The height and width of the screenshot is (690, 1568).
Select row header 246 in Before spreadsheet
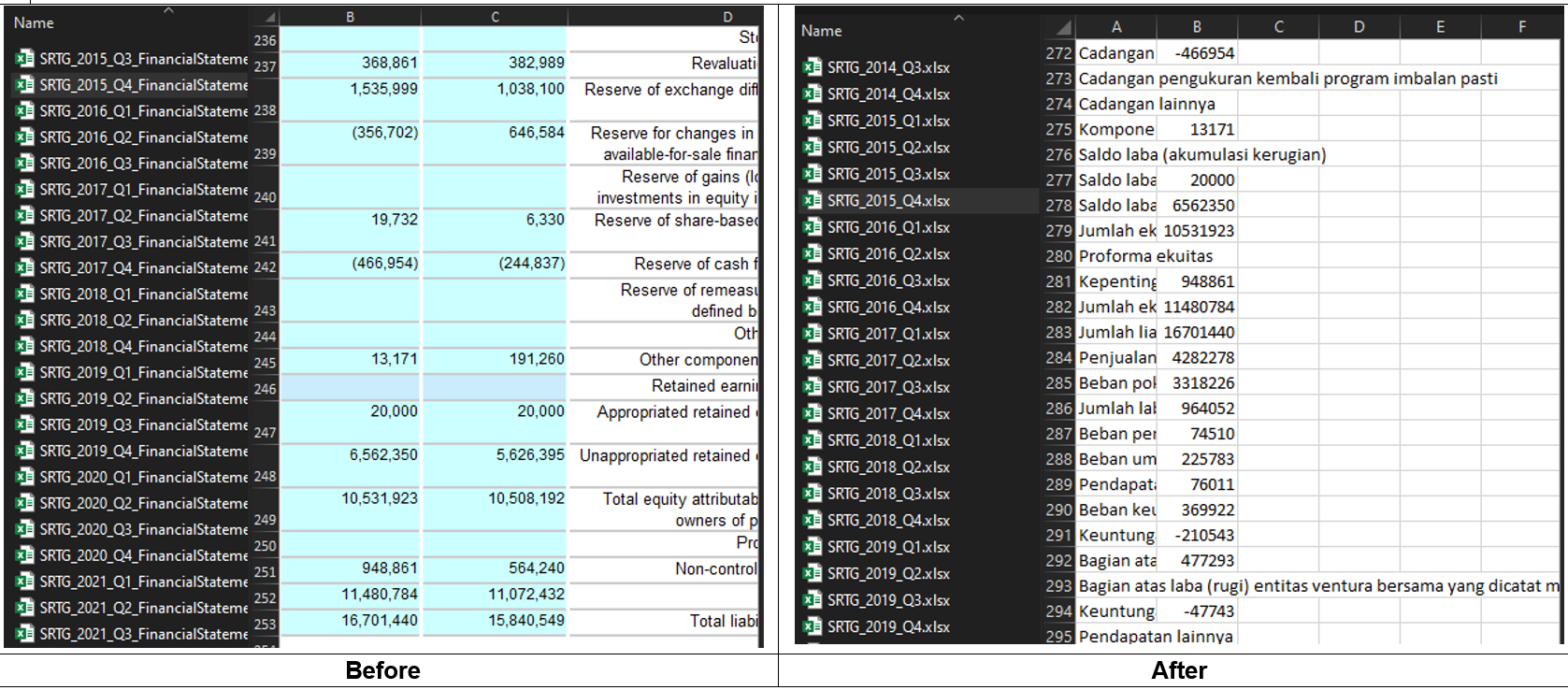pos(265,389)
